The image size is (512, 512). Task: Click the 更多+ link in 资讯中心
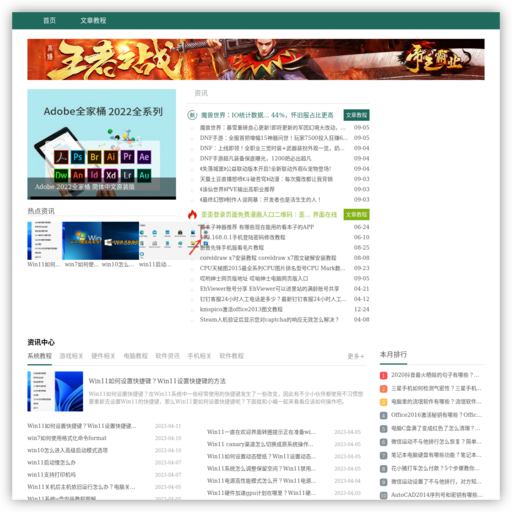[356, 357]
